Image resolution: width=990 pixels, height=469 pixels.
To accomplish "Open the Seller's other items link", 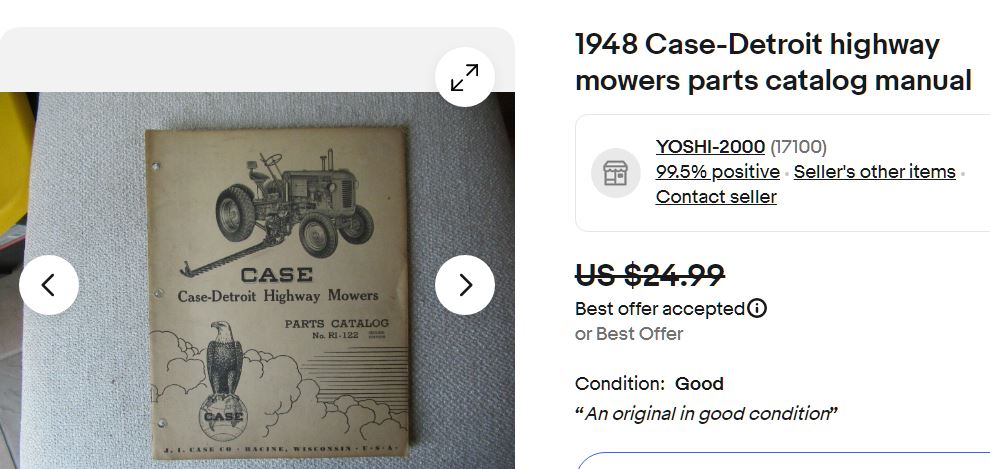I will (874, 172).
